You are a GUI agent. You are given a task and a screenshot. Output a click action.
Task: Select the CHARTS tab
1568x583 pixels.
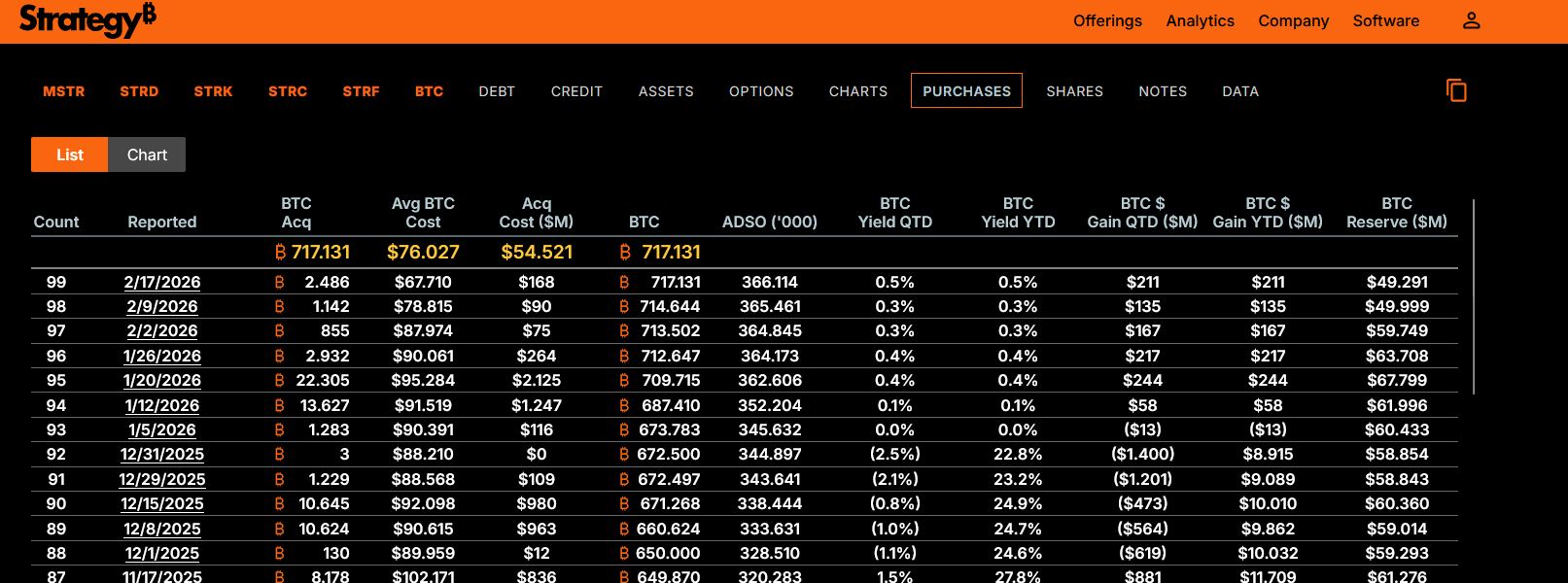[858, 91]
